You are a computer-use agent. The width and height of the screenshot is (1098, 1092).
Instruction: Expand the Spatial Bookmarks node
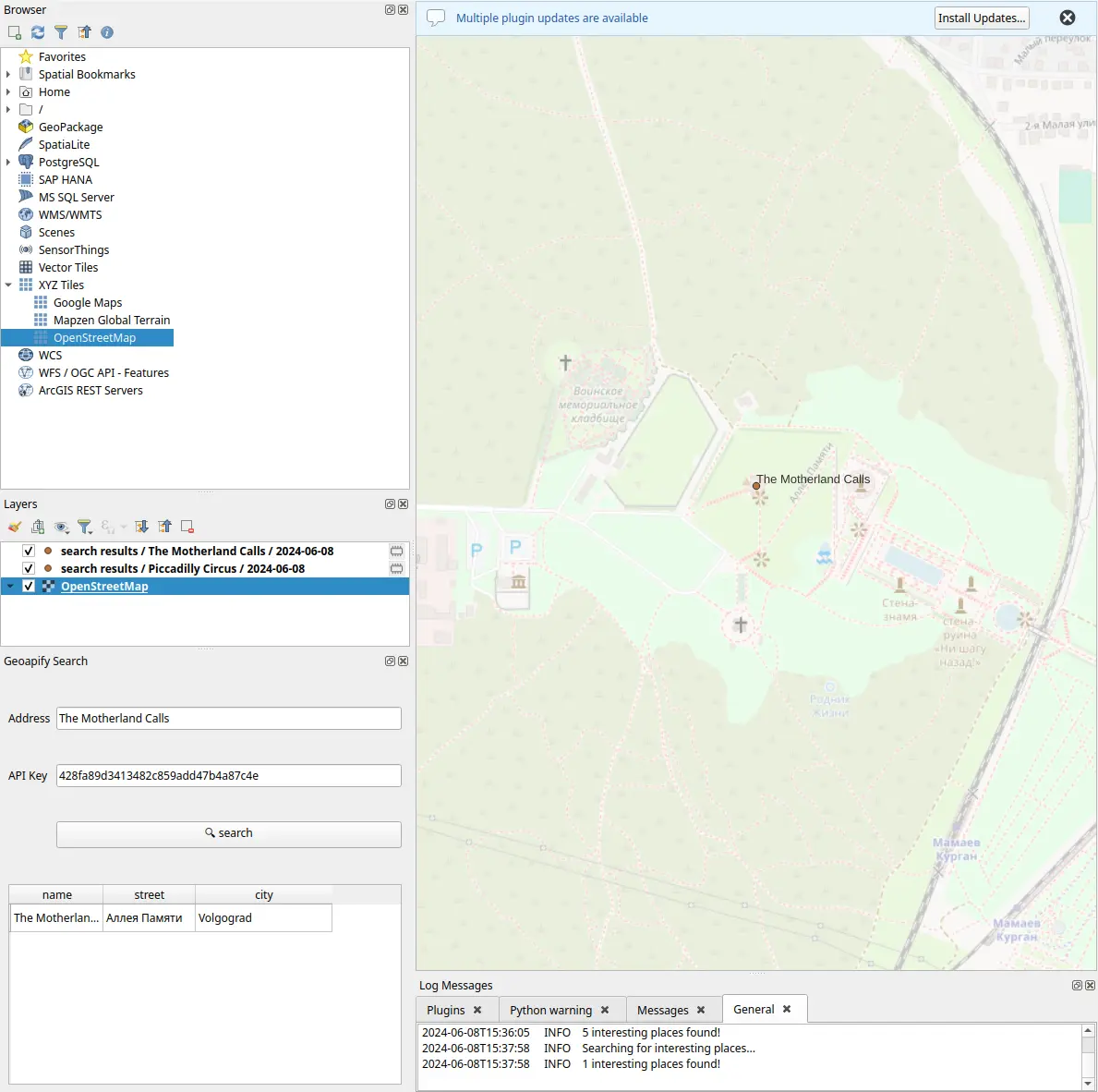pos(8,75)
